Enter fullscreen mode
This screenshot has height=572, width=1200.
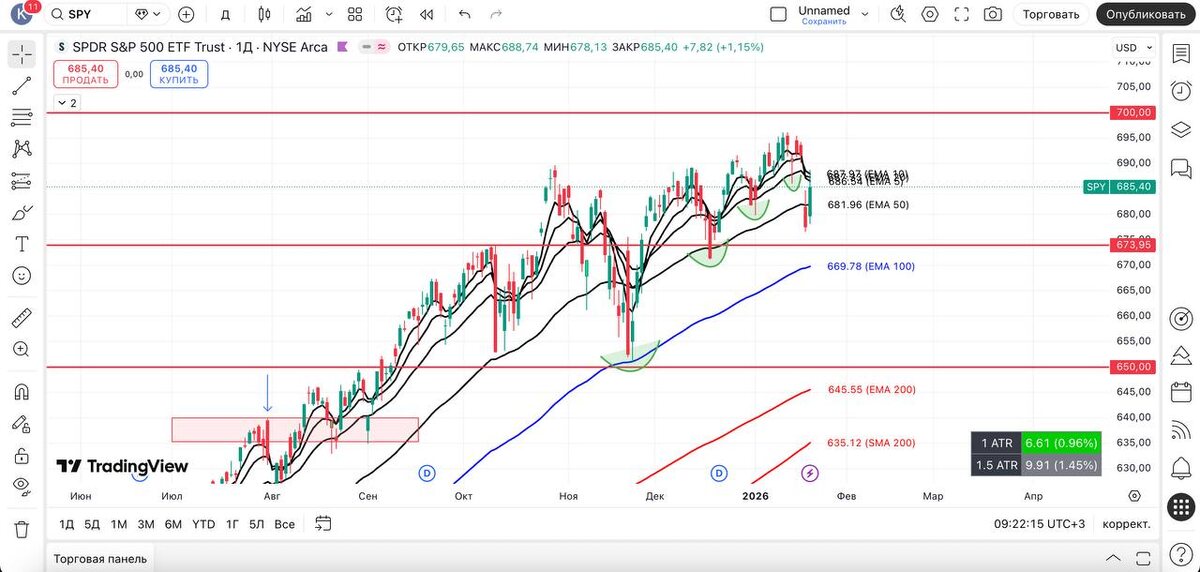tap(961, 14)
